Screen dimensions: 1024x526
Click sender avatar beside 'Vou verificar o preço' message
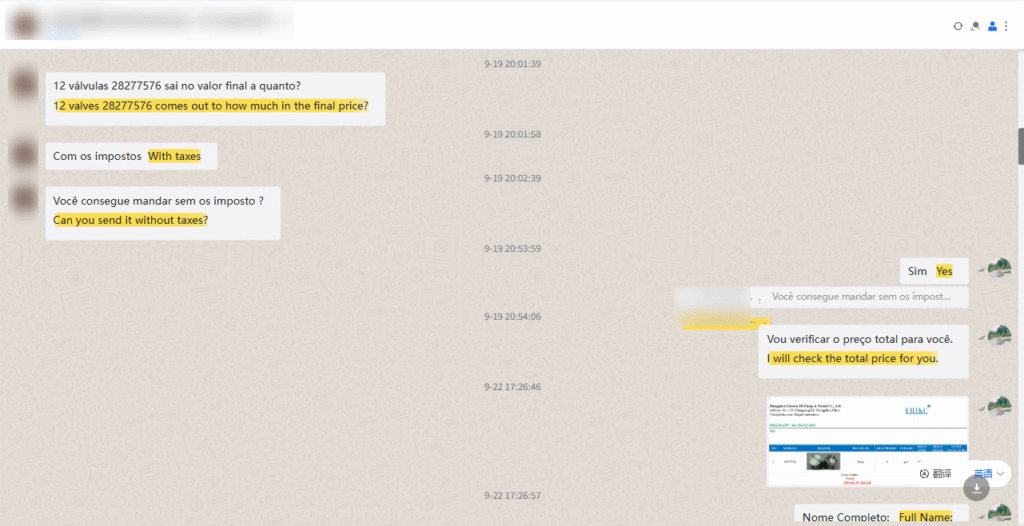pos(998,336)
